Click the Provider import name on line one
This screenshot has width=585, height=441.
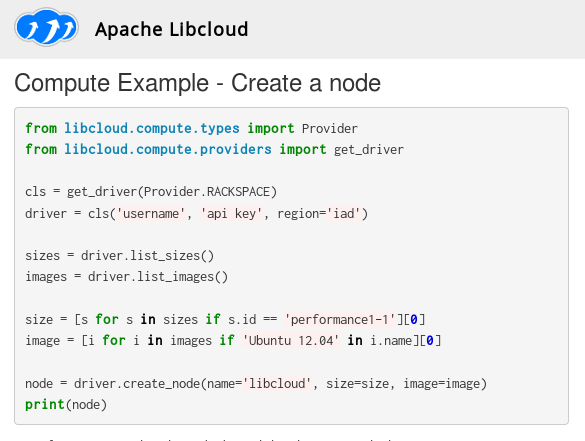(330, 129)
